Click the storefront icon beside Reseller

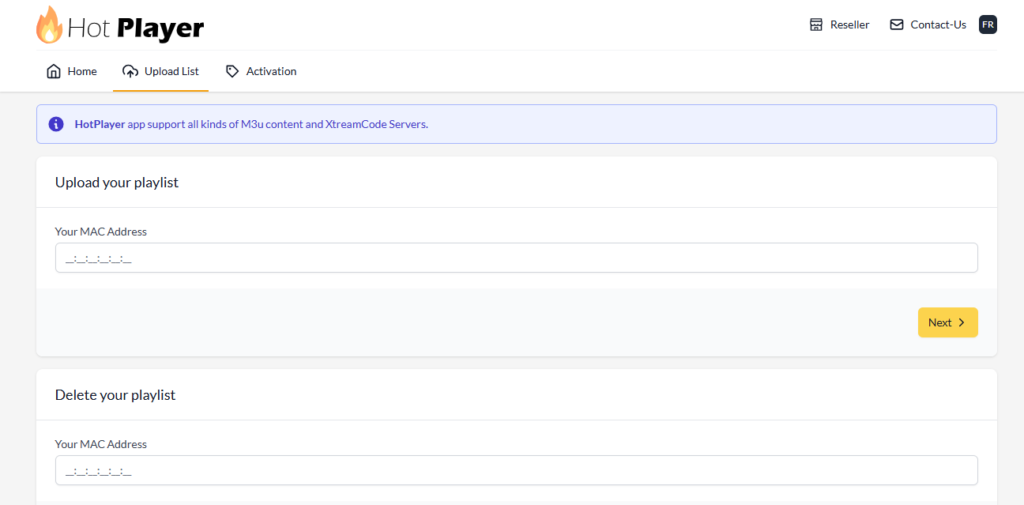(x=816, y=25)
